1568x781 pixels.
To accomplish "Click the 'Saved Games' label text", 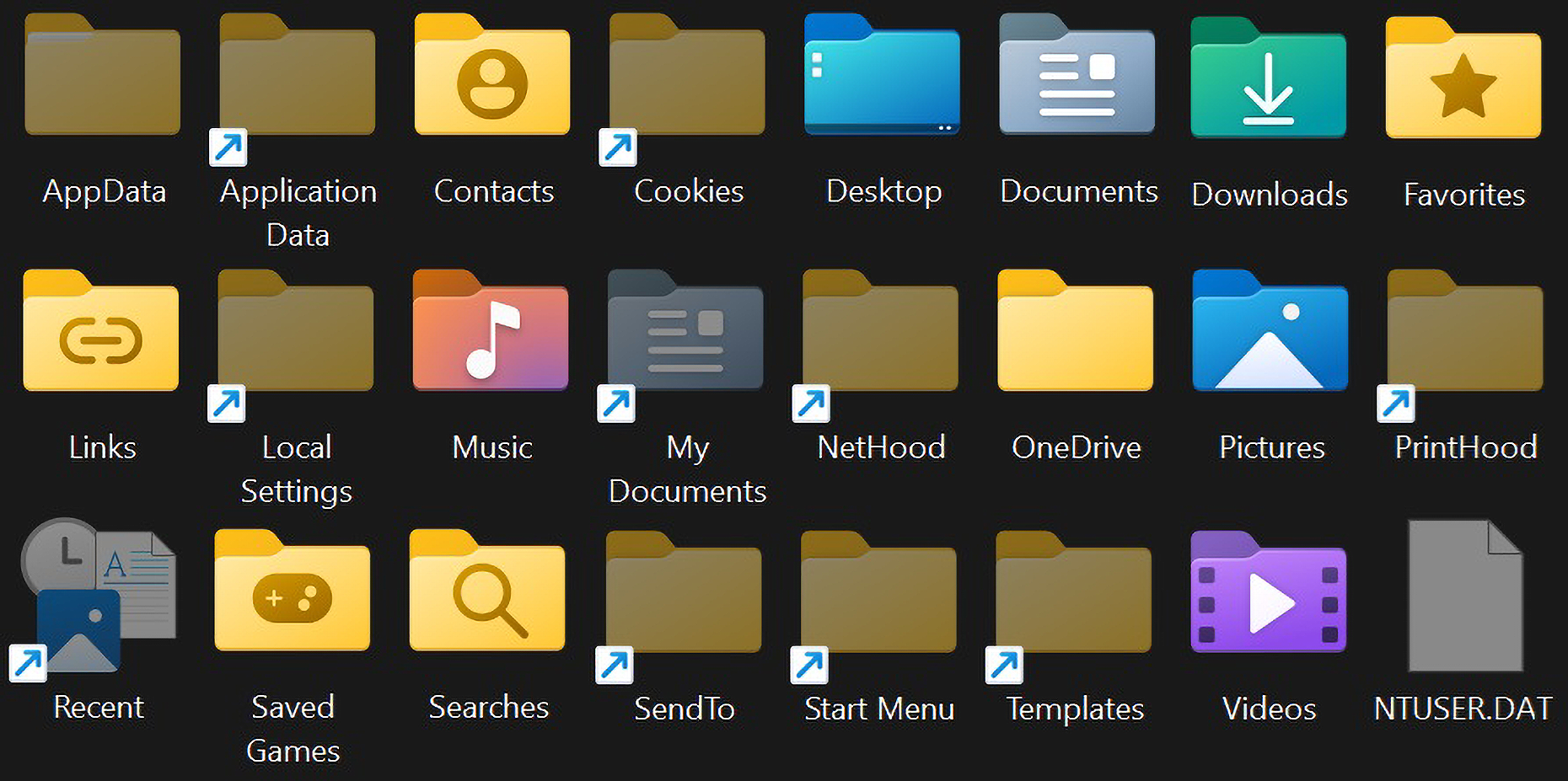I will click(293, 729).
